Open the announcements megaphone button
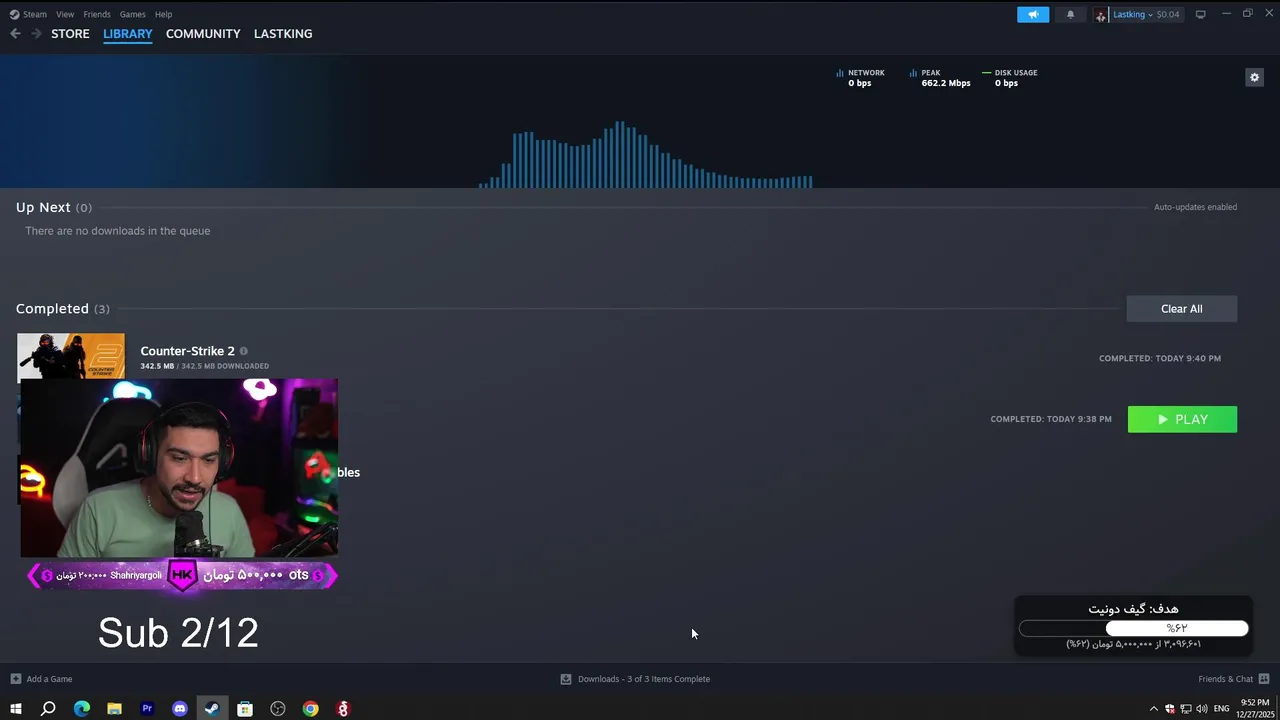Screen dimensions: 1280x720 coord(1033,14)
